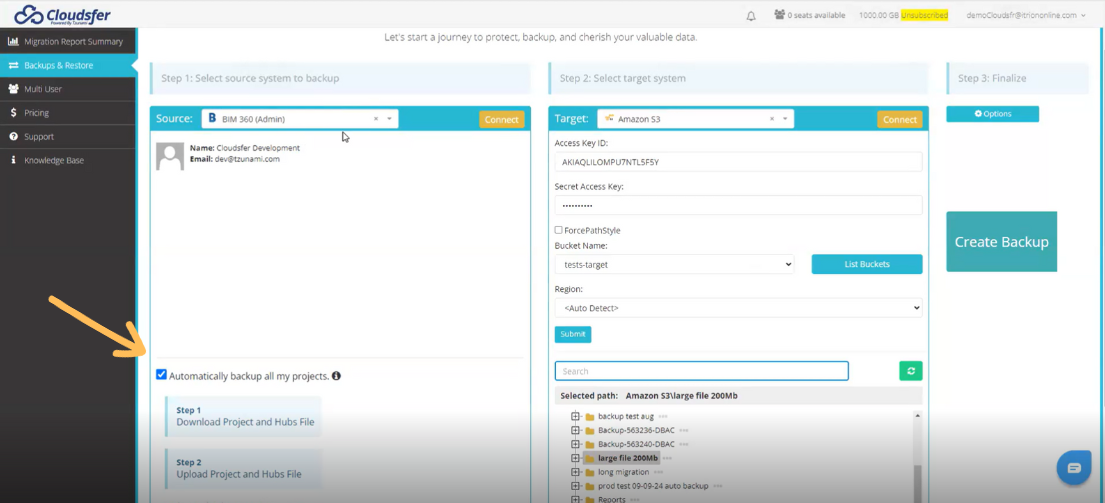Select the Backup-563236-DBAC folder
Viewport: 1105px width, 503px height.
point(636,430)
